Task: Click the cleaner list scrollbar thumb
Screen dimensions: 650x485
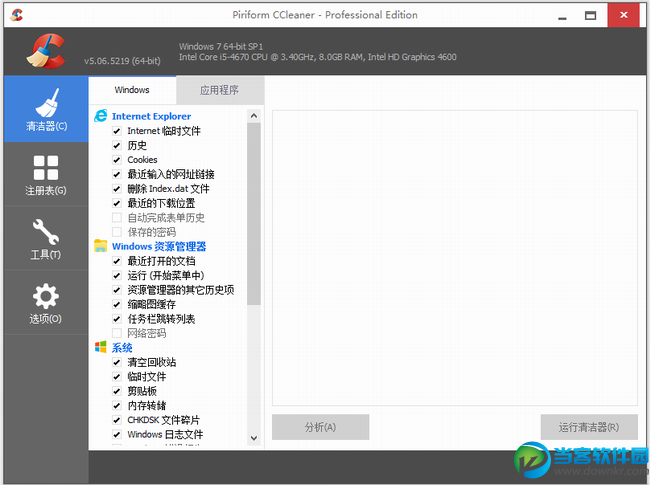Action: click(254, 214)
